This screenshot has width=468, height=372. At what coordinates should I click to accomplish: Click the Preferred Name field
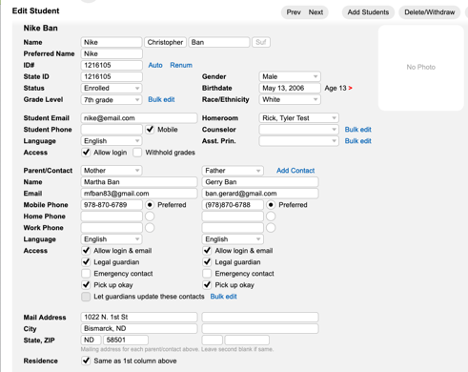pos(111,53)
